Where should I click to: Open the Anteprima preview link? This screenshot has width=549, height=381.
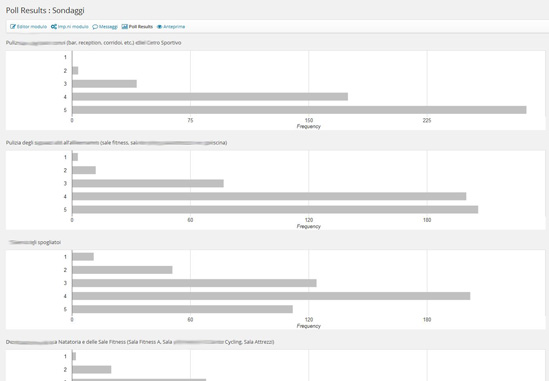(x=171, y=27)
